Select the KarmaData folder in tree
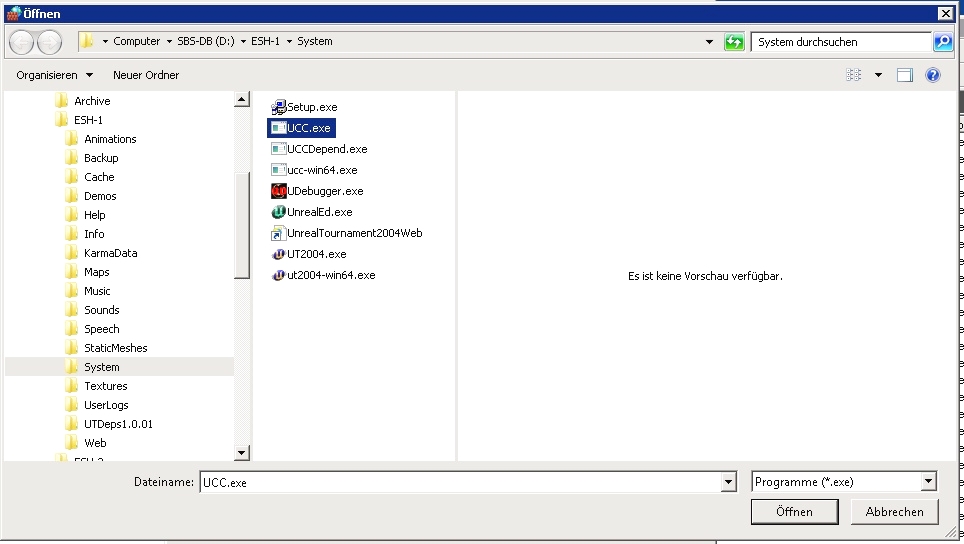Viewport: 964px width, 544px height. tap(111, 253)
